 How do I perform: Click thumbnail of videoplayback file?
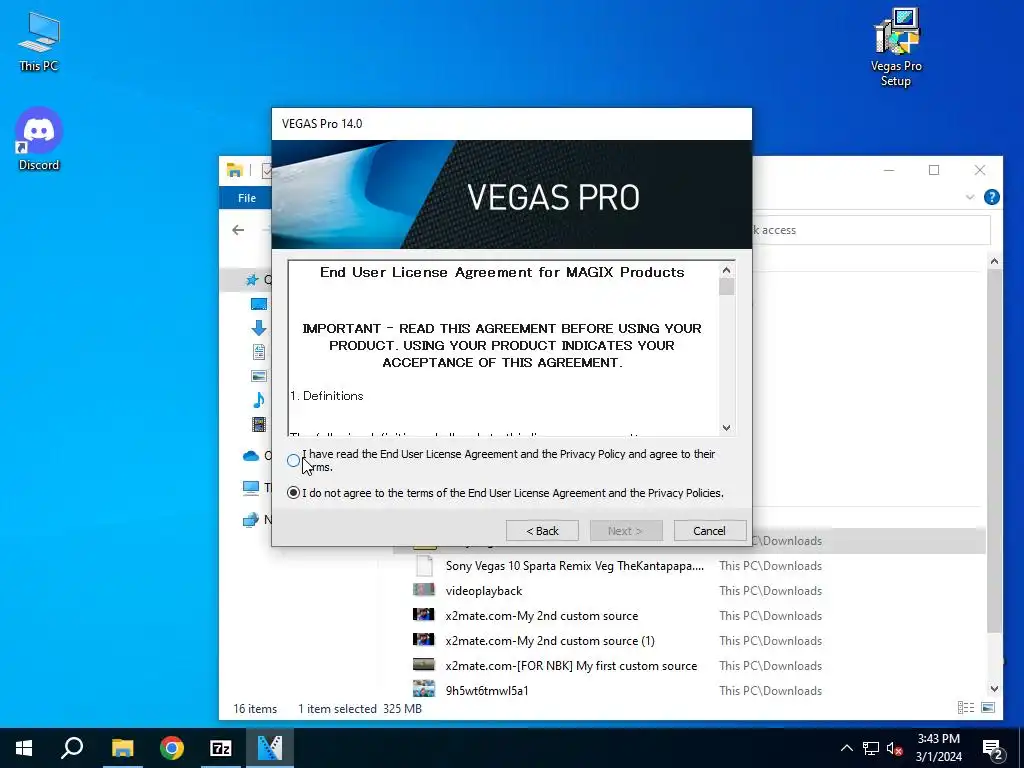click(x=424, y=590)
